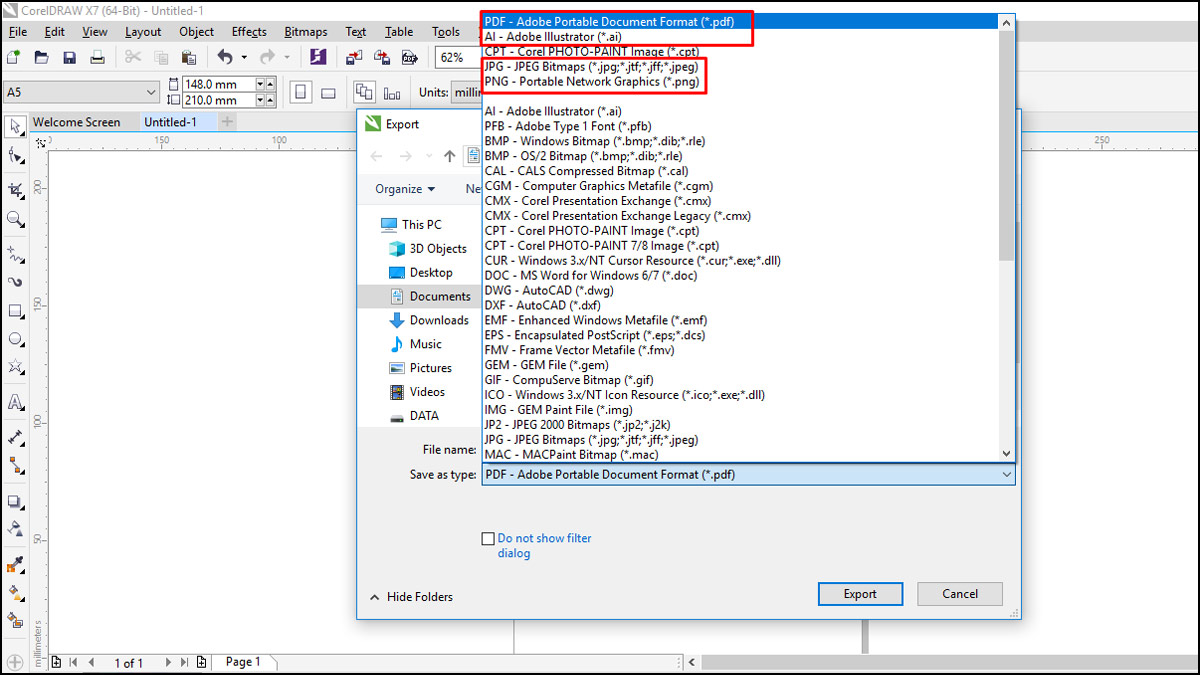This screenshot has height=675, width=1200.
Task: Expand the Undo history dropdown arrow
Action: tap(244, 57)
